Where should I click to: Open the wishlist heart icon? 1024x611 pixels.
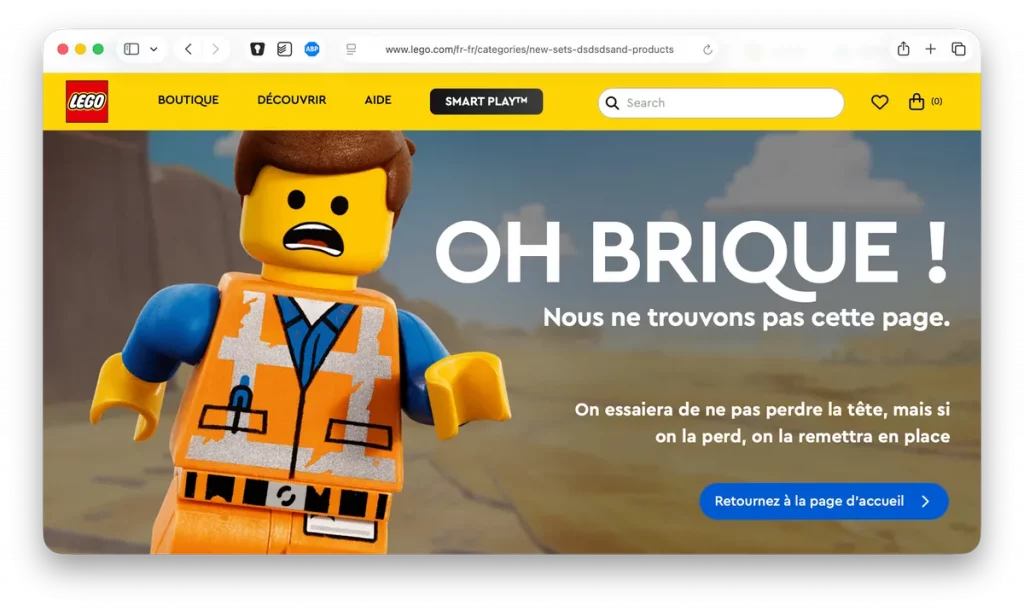coord(879,102)
